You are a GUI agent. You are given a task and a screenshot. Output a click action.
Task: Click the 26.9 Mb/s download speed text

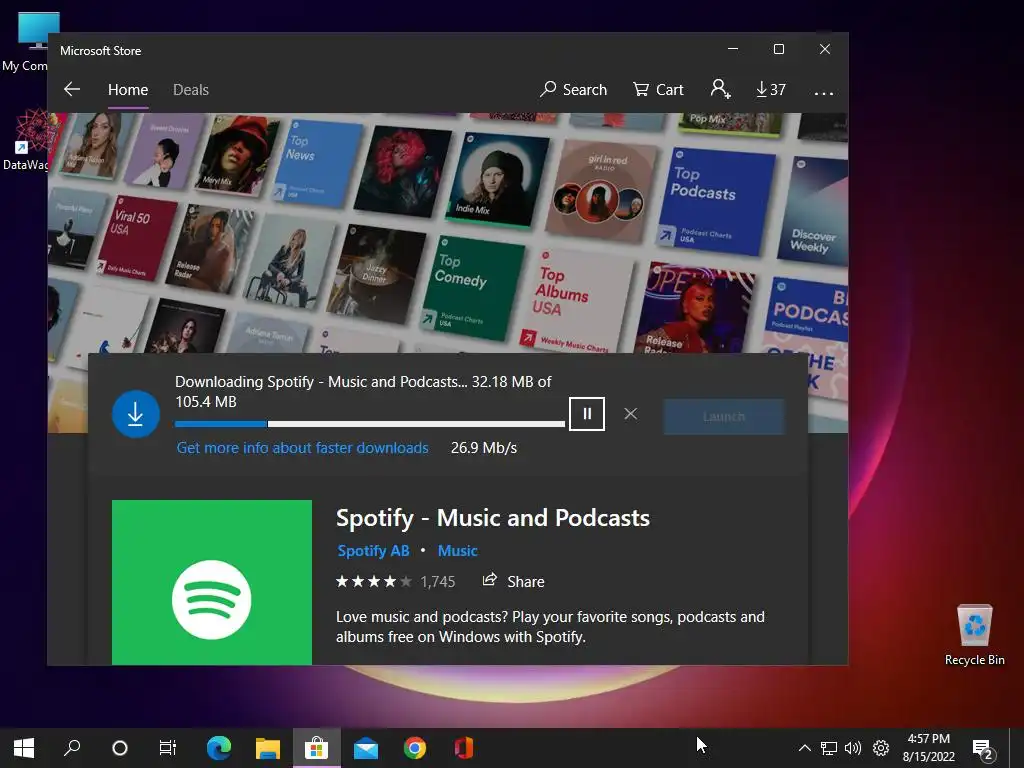coord(484,448)
